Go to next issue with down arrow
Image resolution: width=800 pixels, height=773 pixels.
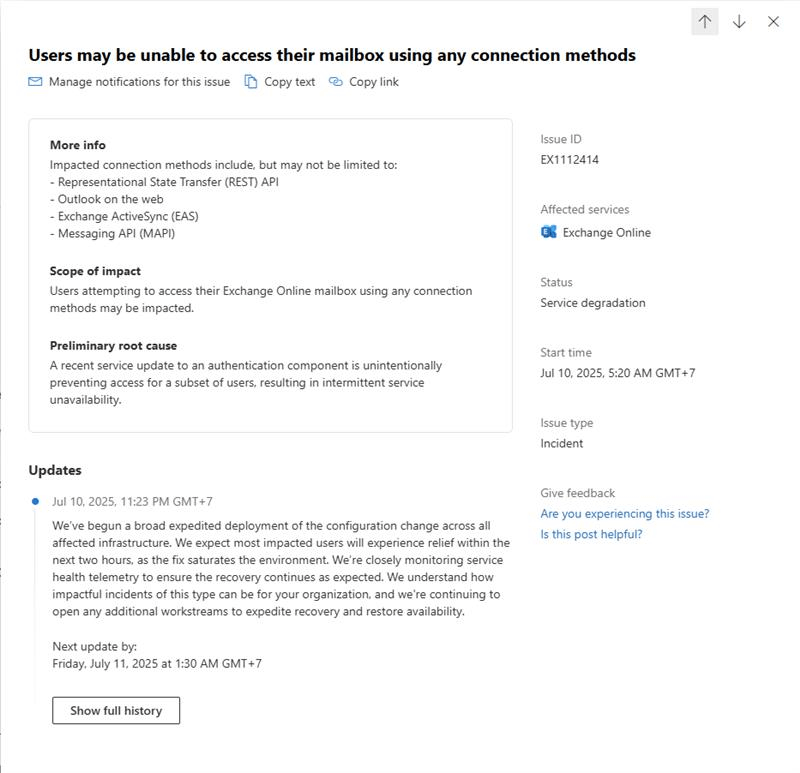(739, 22)
